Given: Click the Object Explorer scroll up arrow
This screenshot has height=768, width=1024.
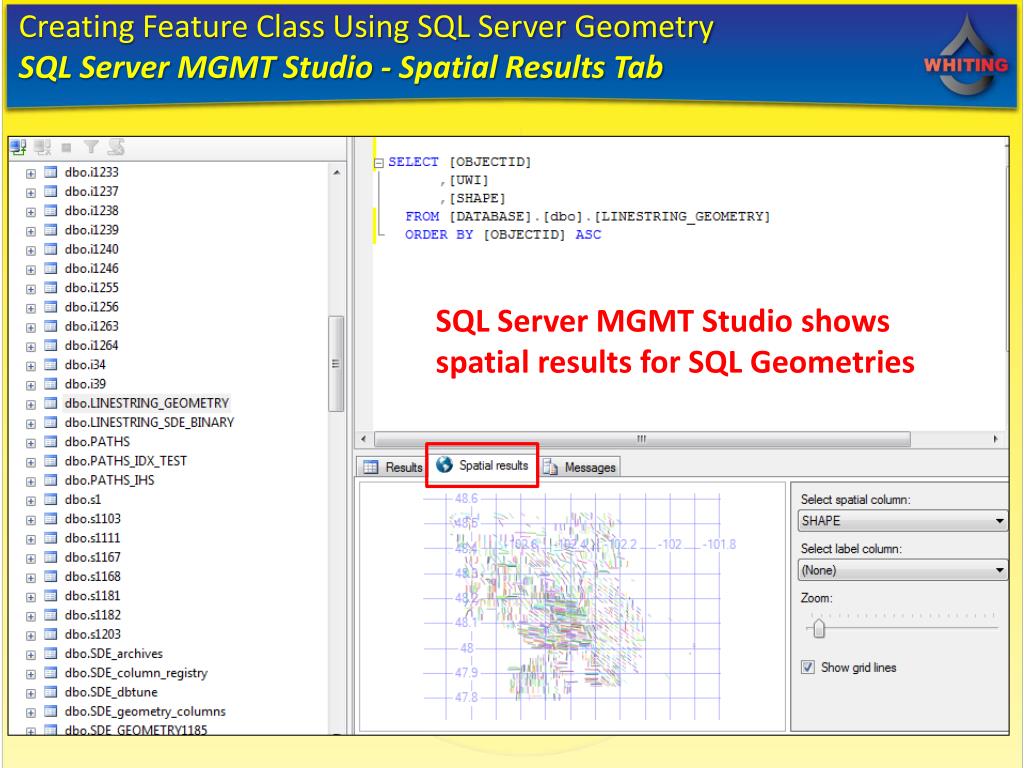Looking at the screenshot, I should tap(336, 172).
